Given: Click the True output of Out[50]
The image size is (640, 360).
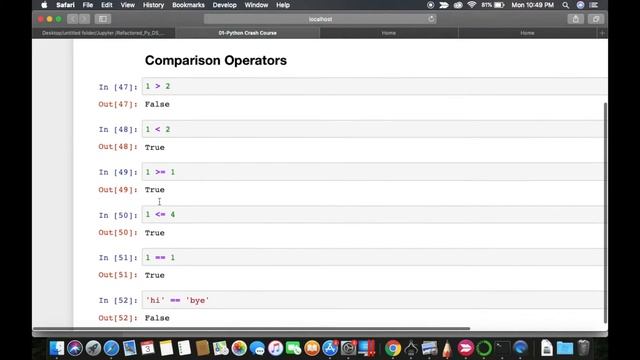Looking at the screenshot, I should click(x=155, y=233).
